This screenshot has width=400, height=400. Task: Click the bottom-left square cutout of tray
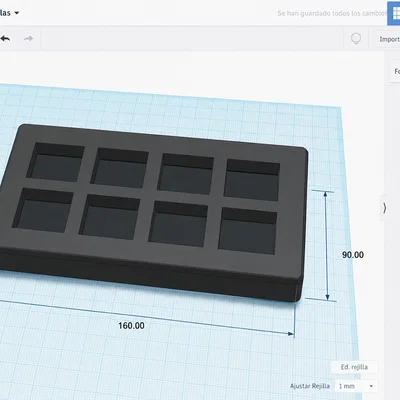43,210
